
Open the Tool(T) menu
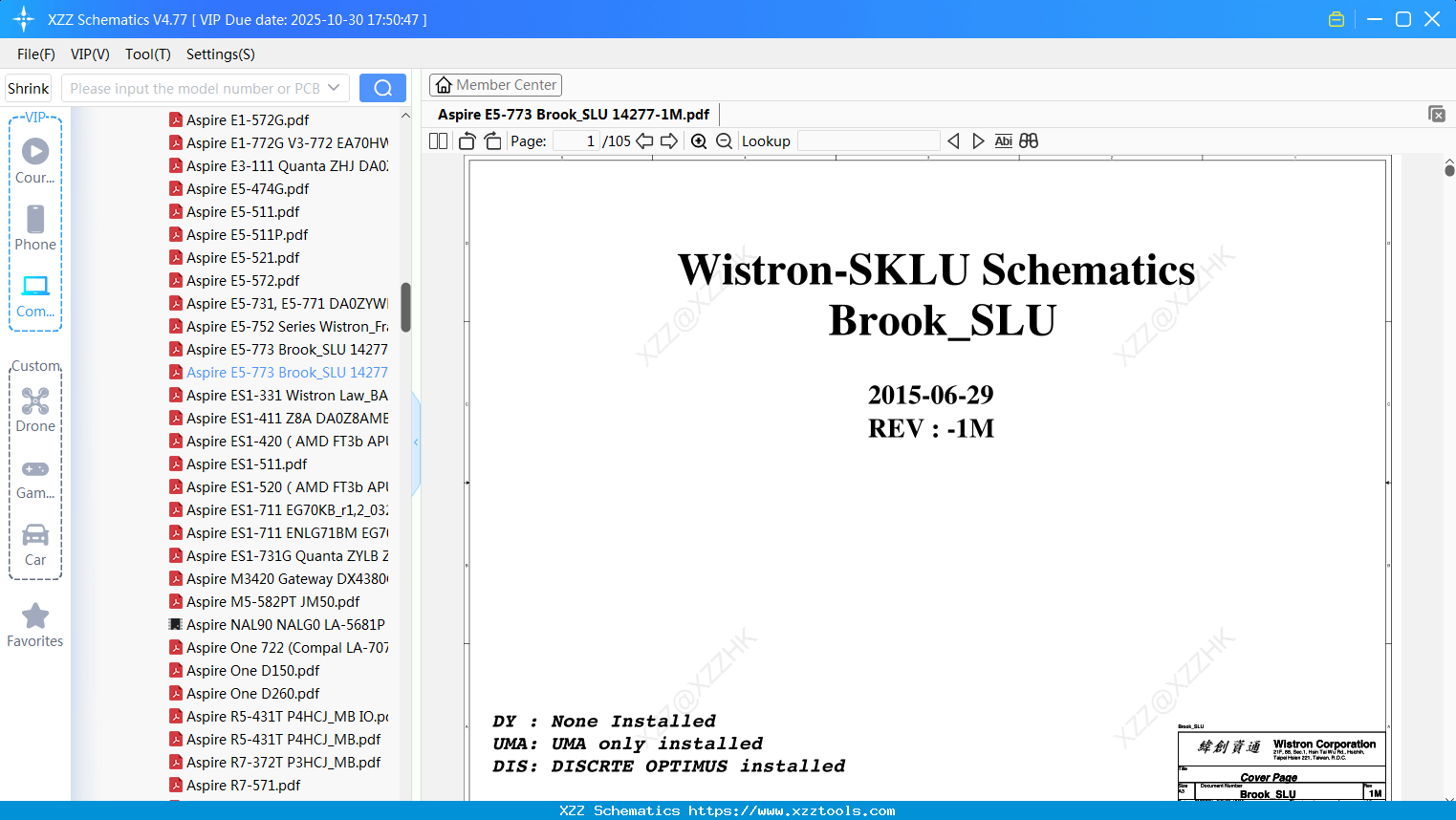(x=148, y=54)
